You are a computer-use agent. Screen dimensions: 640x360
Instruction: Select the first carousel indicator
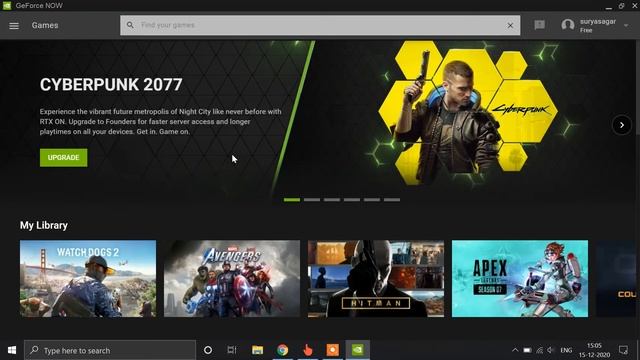click(292, 200)
